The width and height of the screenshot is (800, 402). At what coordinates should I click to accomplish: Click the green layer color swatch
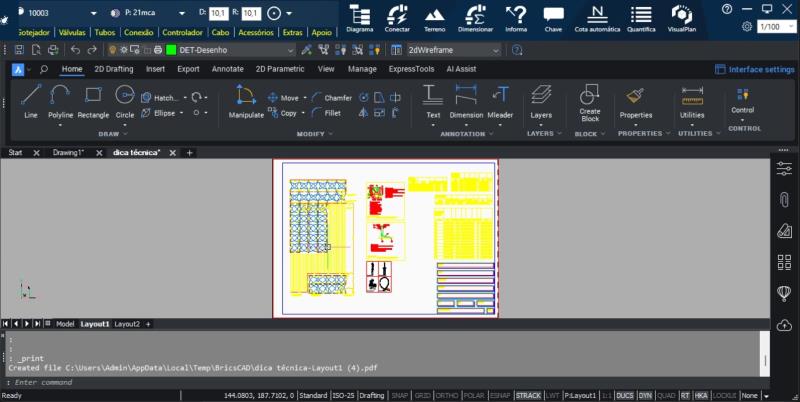171,50
